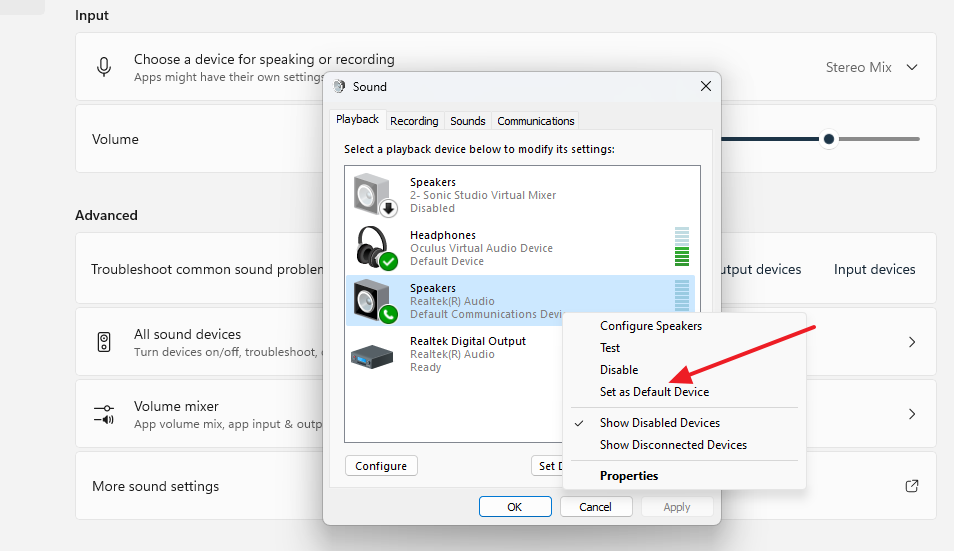Click the OK button

click(515, 507)
